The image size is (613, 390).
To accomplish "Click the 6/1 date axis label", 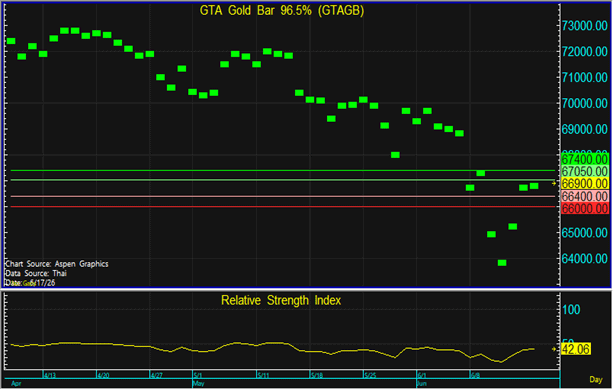I will [422, 375].
